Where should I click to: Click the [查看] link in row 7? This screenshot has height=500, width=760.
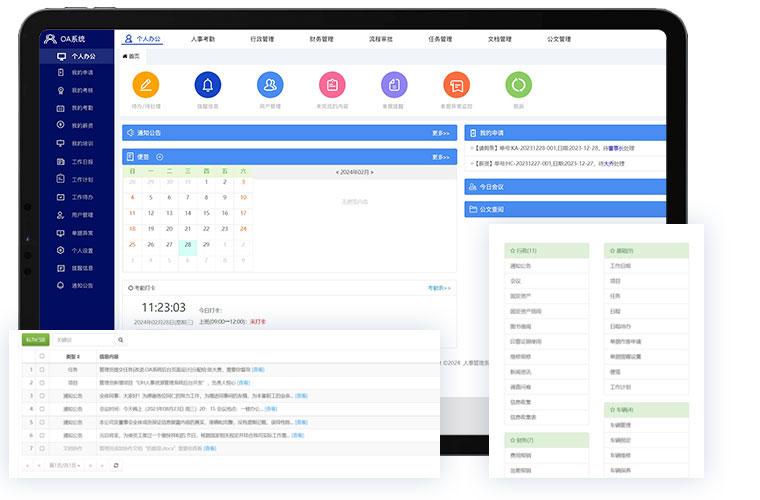click(x=210, y=449)
